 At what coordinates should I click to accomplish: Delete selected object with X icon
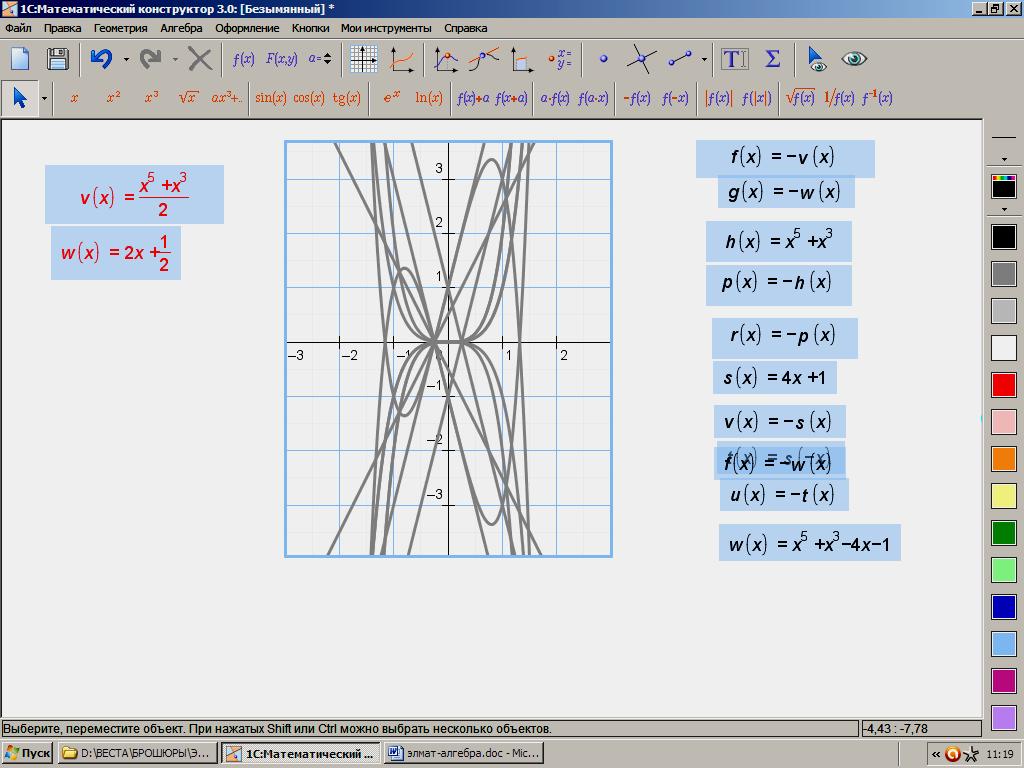click(200, 59)
